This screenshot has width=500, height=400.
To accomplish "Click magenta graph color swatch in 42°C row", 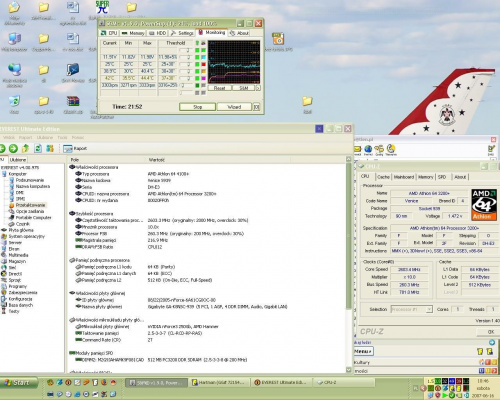I will pyautogui.click(x=203, y=78).
